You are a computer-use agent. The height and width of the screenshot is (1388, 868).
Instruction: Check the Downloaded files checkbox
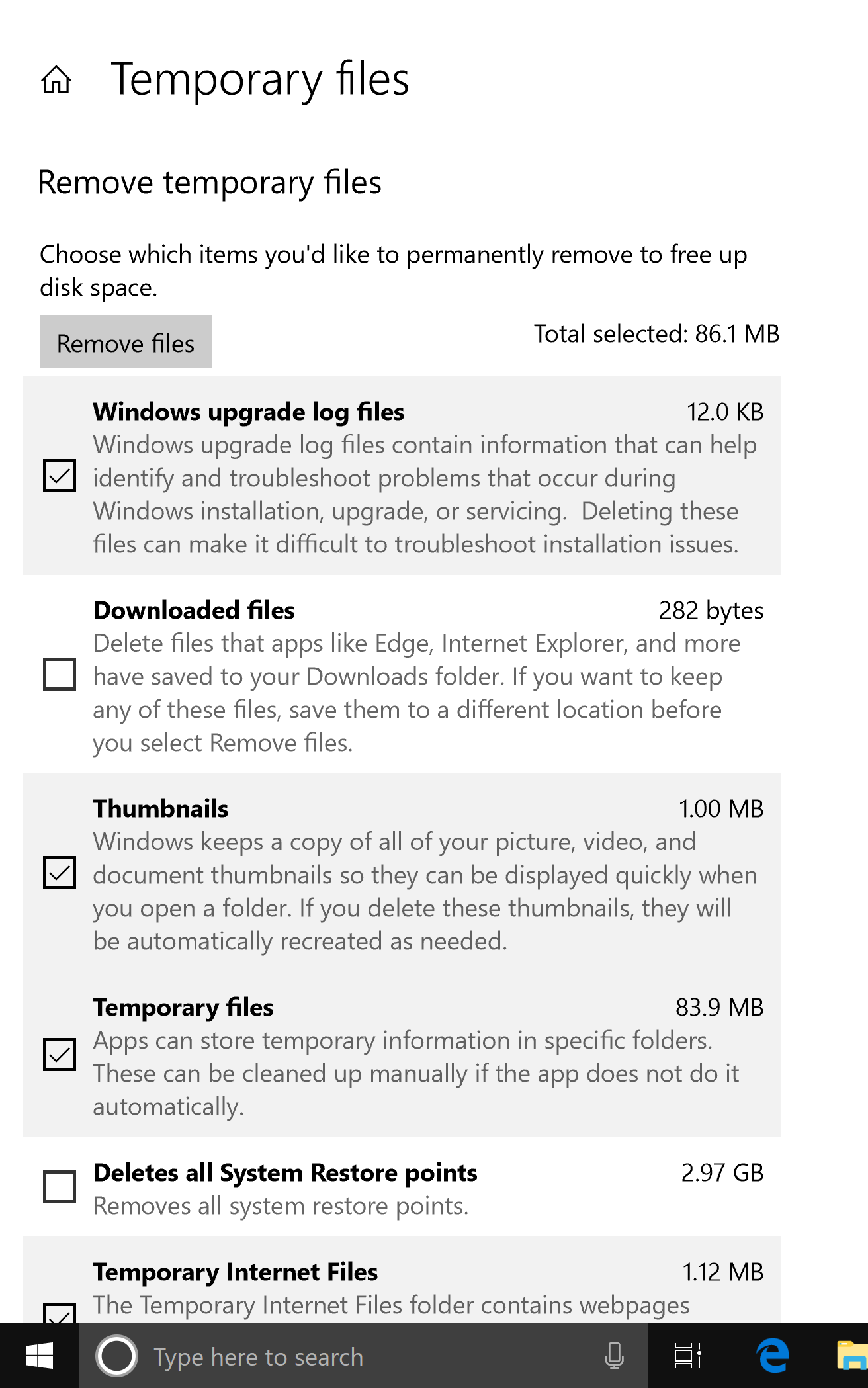60,674
